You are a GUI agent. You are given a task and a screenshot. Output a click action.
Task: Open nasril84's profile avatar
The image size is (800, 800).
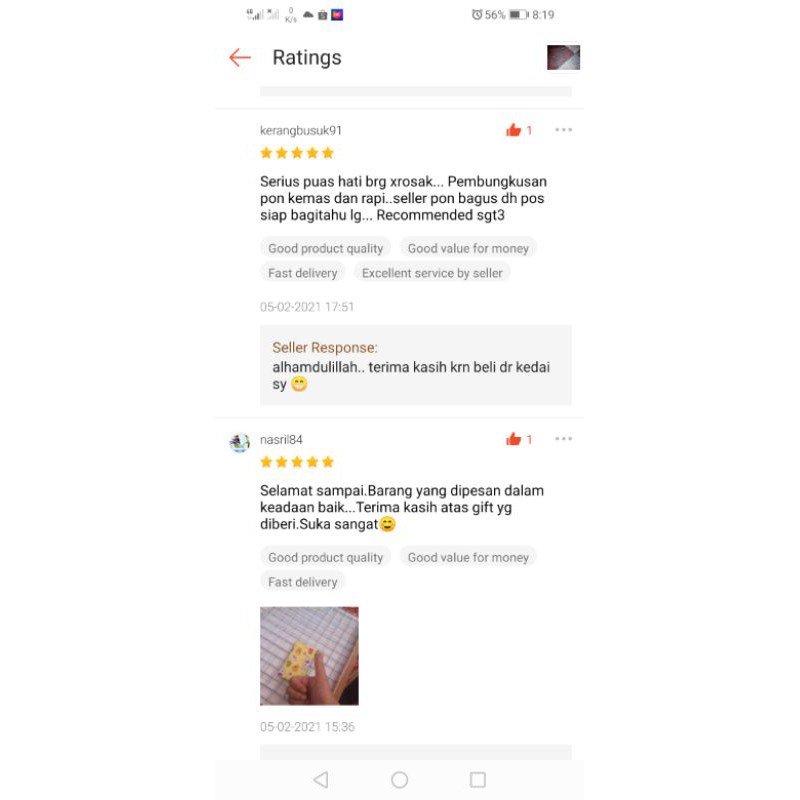click(239, 442)
